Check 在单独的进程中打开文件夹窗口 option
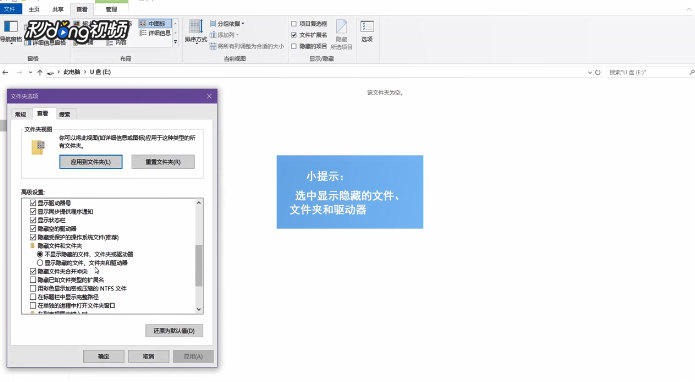 (x=33, y=305)
